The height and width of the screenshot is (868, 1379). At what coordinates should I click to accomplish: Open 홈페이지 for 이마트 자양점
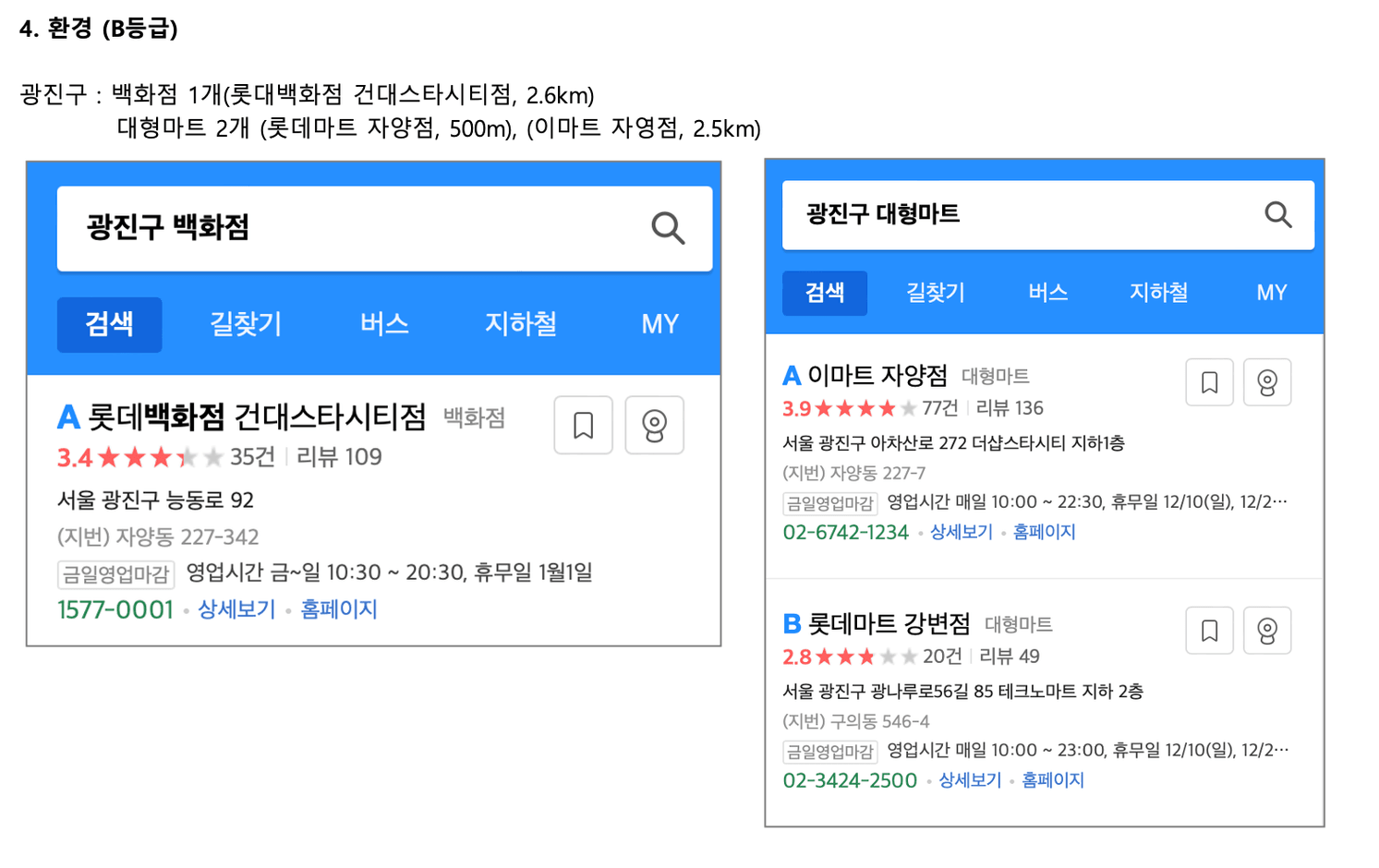(1045, 532)
